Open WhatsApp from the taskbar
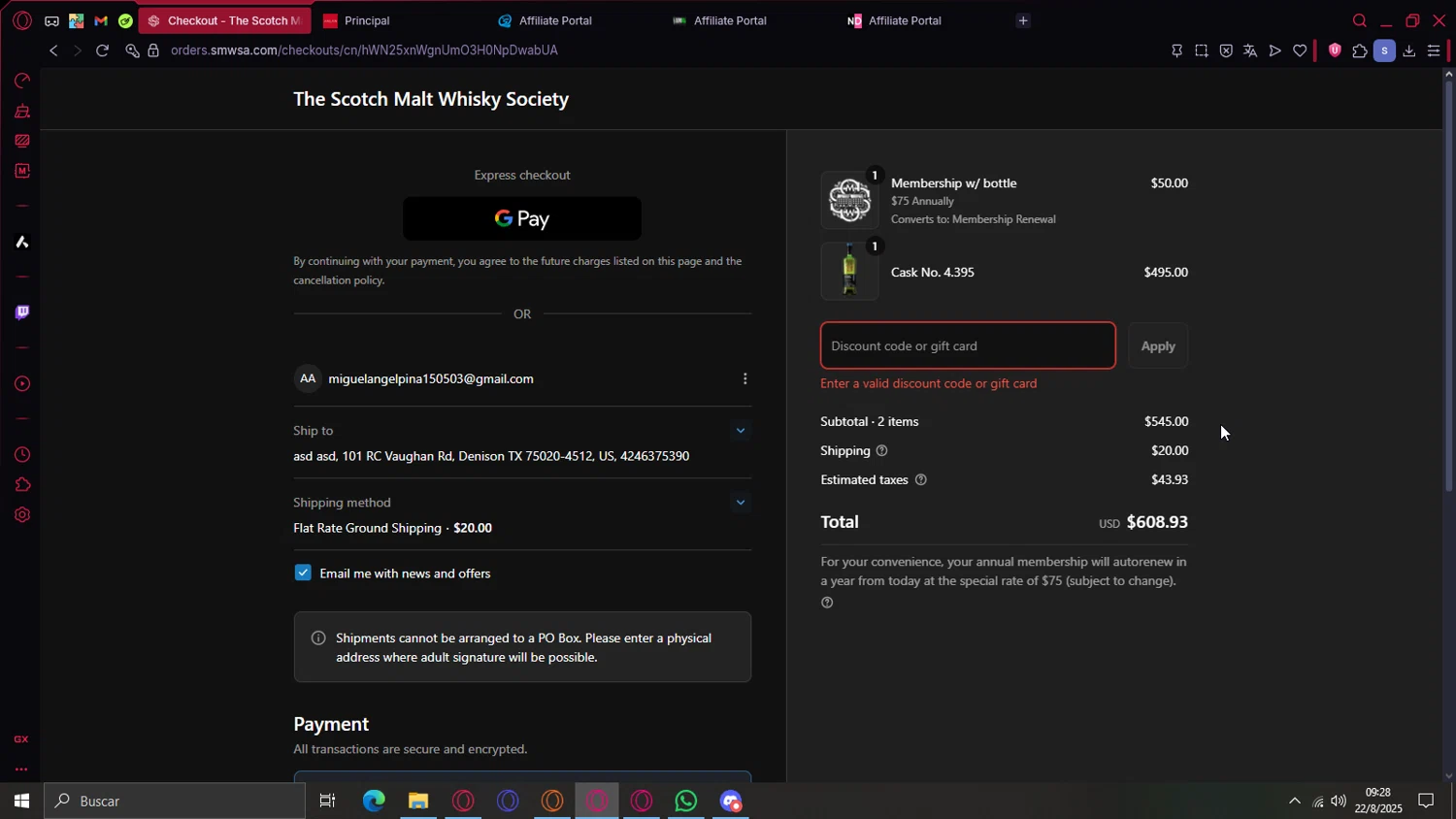This screenshot has width=1456, height=819. [x=686, y=801]
